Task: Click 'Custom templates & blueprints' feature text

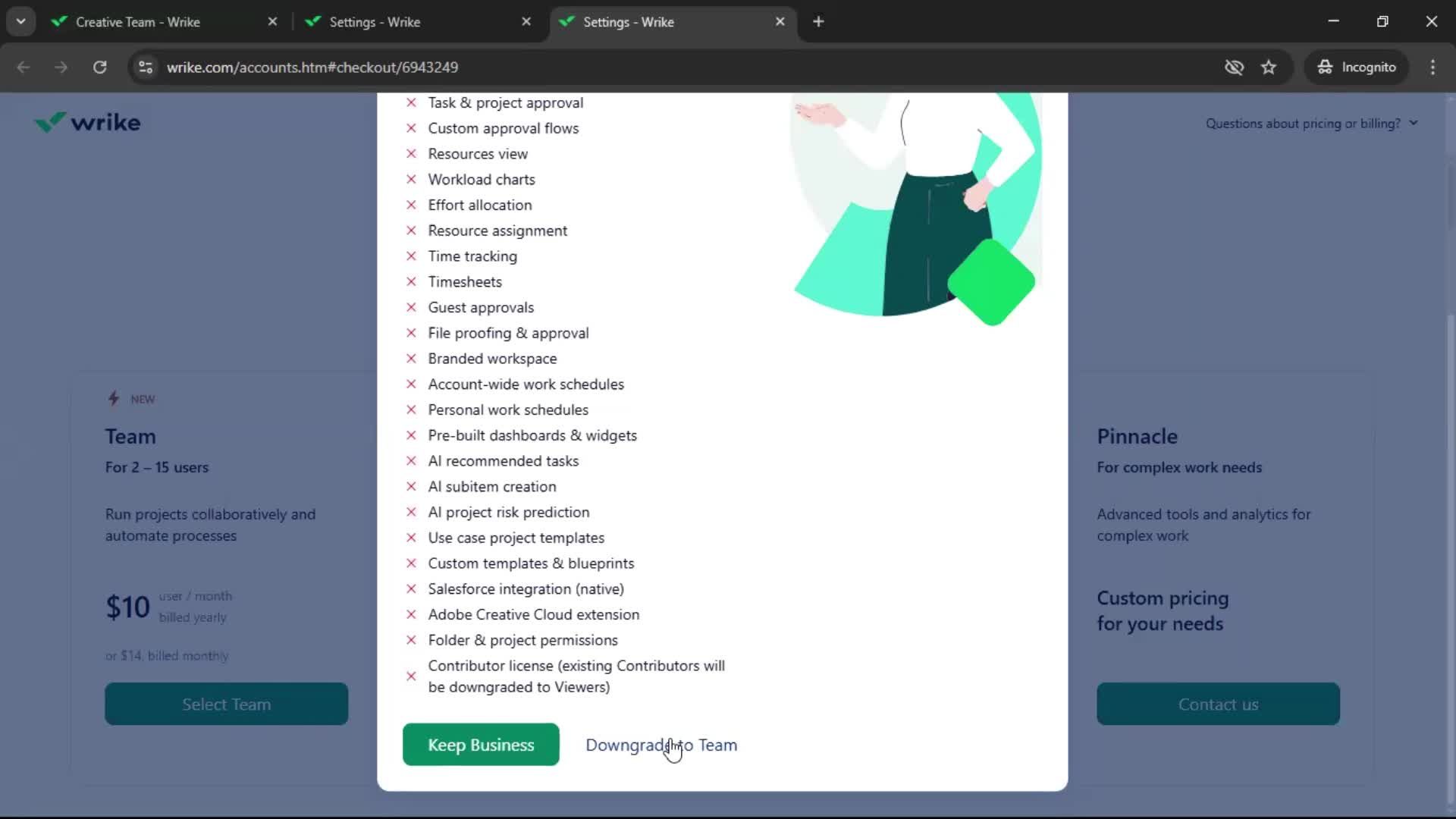Action: [531, 563]
